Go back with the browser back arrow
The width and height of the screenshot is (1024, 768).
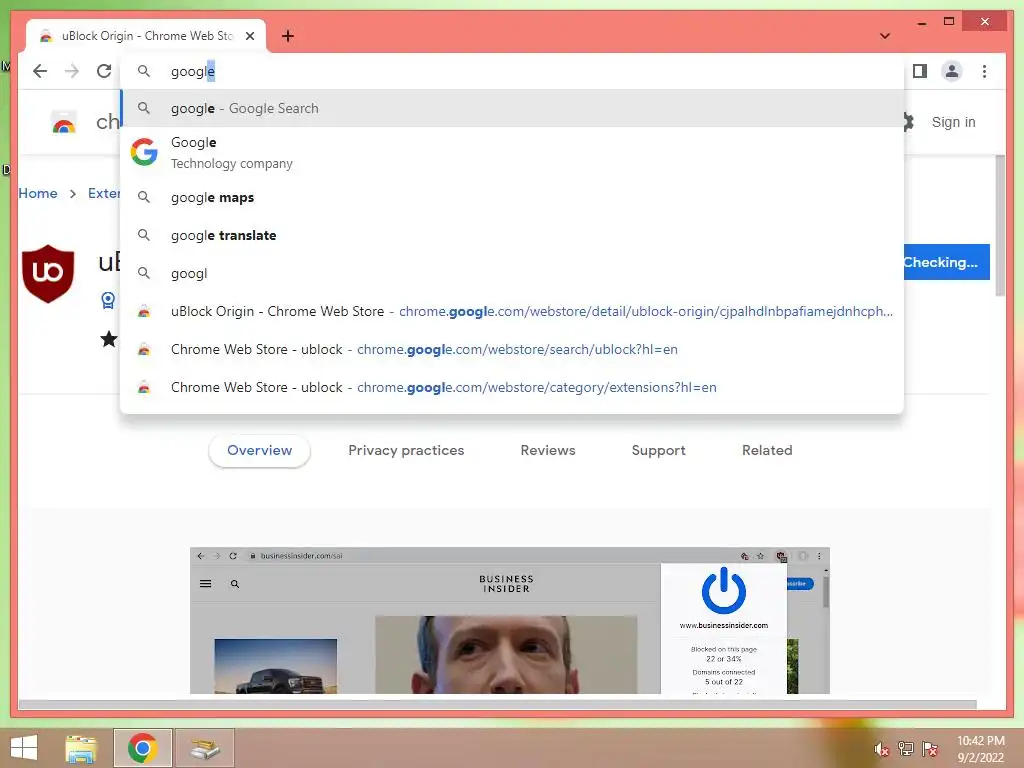click(x=40, y=71)
